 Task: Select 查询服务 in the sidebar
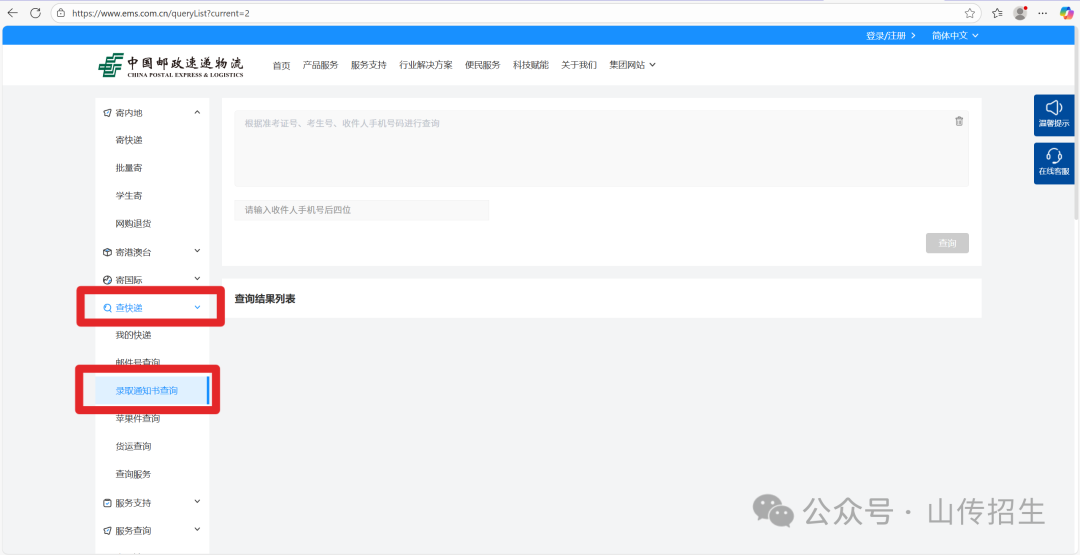[133, 474]
